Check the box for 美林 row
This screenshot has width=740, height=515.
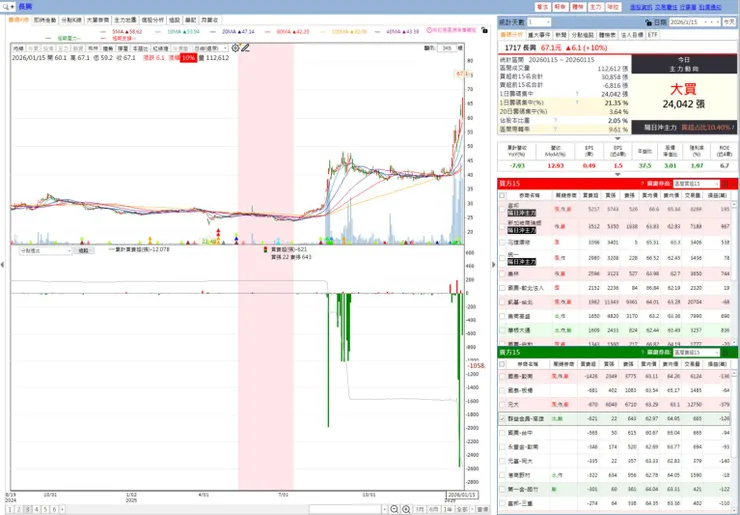[x=502, y=273]
